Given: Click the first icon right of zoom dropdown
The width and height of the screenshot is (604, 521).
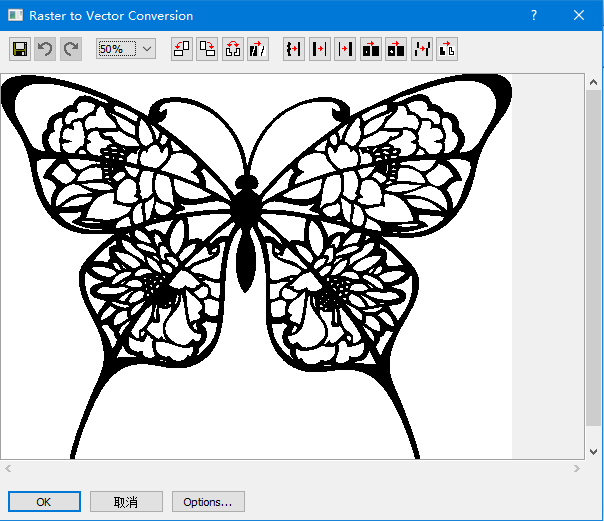Looking at the screenshot, I should 182,49.
